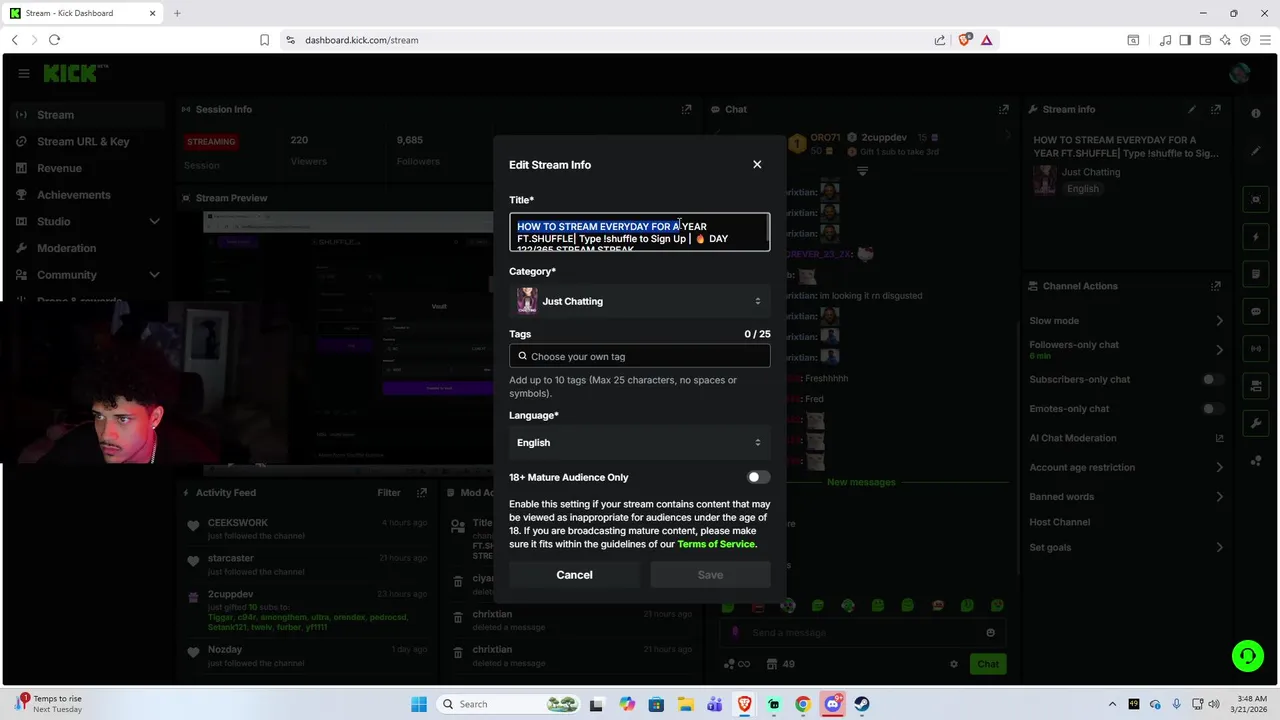Open Steam from the taskbar
1280x720 pixels.
point(861,704)
